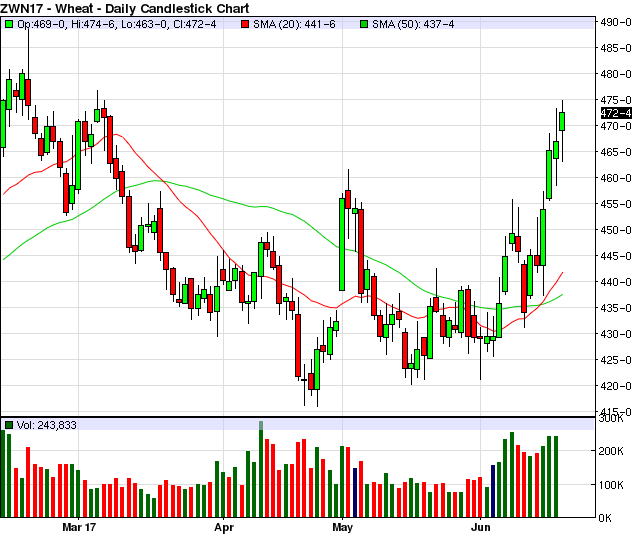Click the 465-0 price axis label
Screen dimensions: 640x536
pyautogui.click(x=616, y=152)
